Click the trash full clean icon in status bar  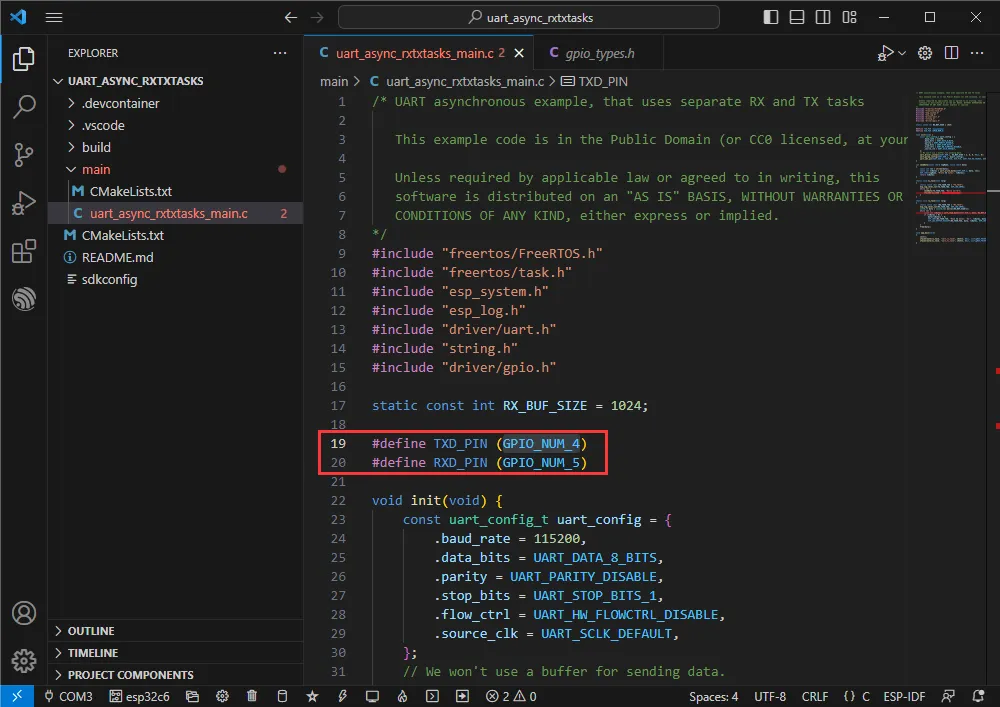252,696
